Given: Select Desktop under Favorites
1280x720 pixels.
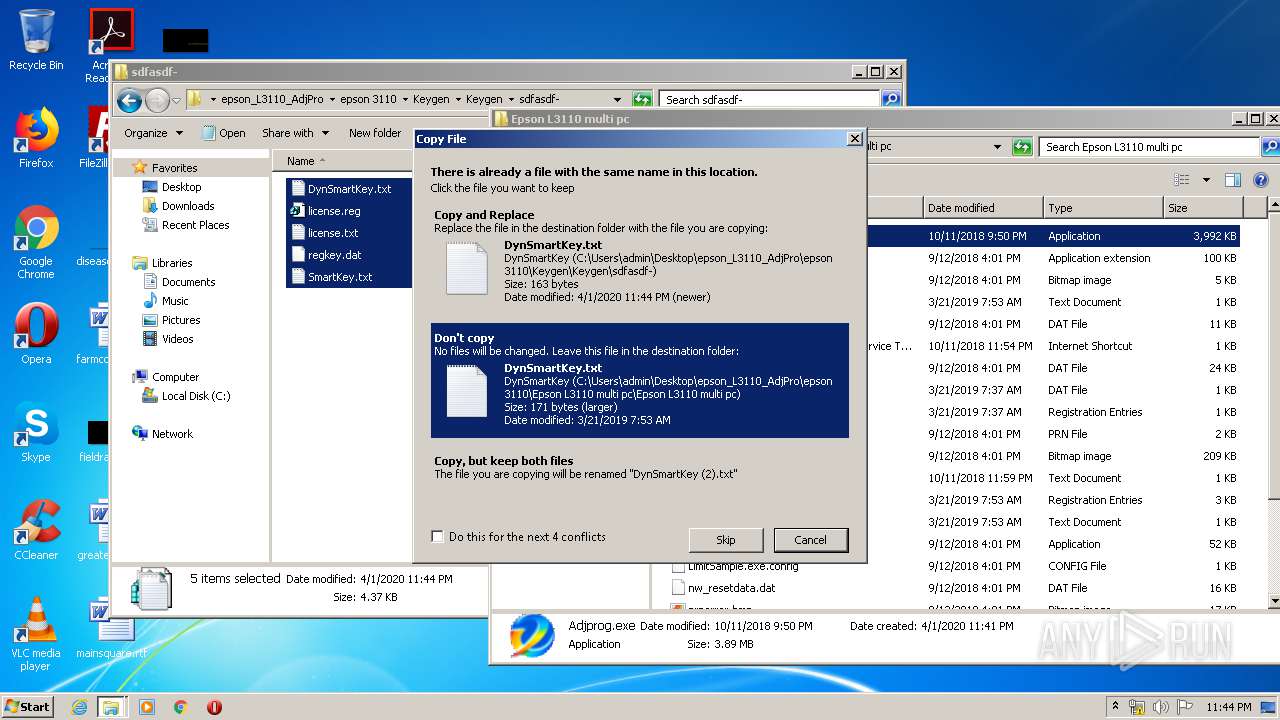Looking at the screenshot, I should [x=181, y=187].
